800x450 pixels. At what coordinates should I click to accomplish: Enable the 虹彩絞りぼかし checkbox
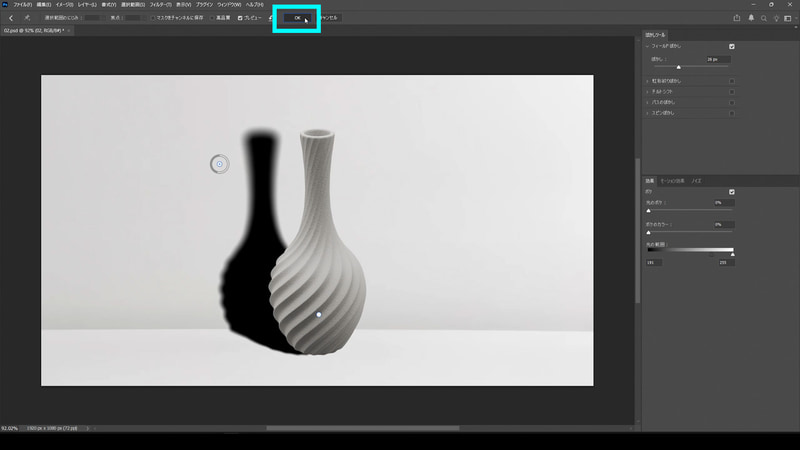[x=732, y=81]
